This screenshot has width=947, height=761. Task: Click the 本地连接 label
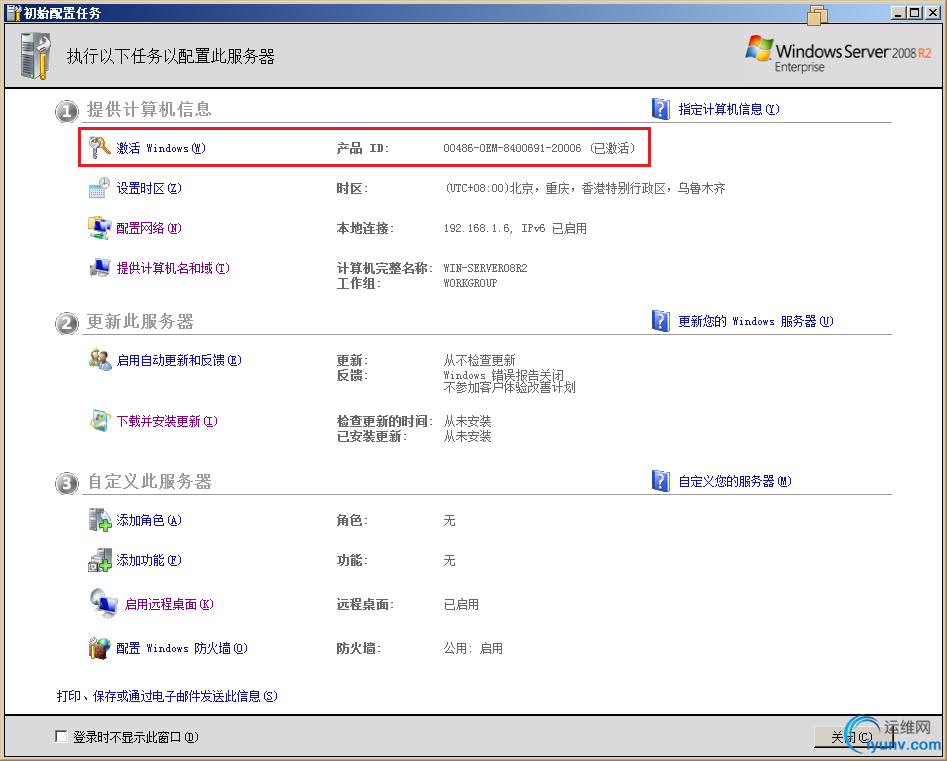(x=365, y=228)
